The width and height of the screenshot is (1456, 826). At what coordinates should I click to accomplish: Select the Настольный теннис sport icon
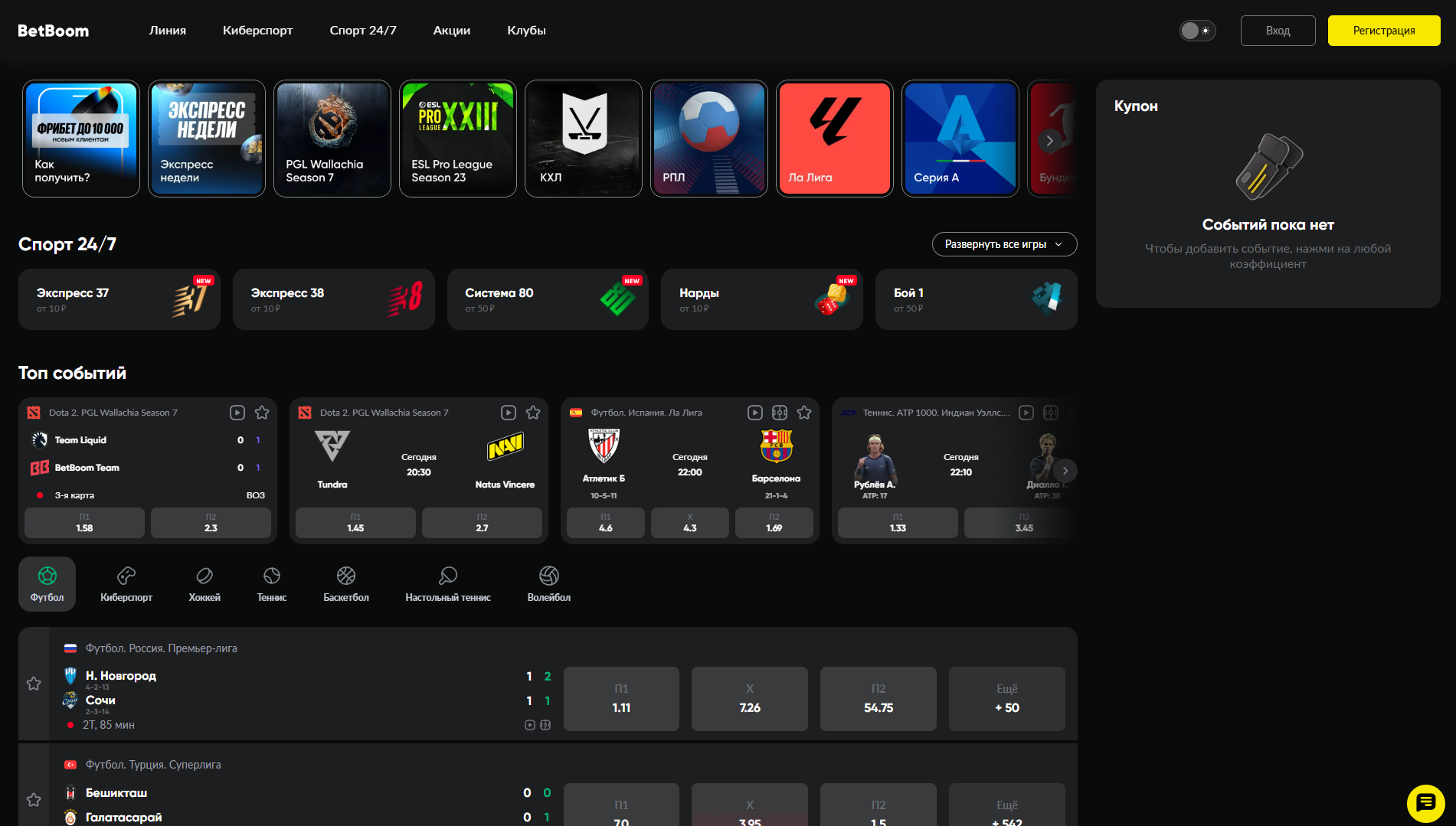[448, 584]
